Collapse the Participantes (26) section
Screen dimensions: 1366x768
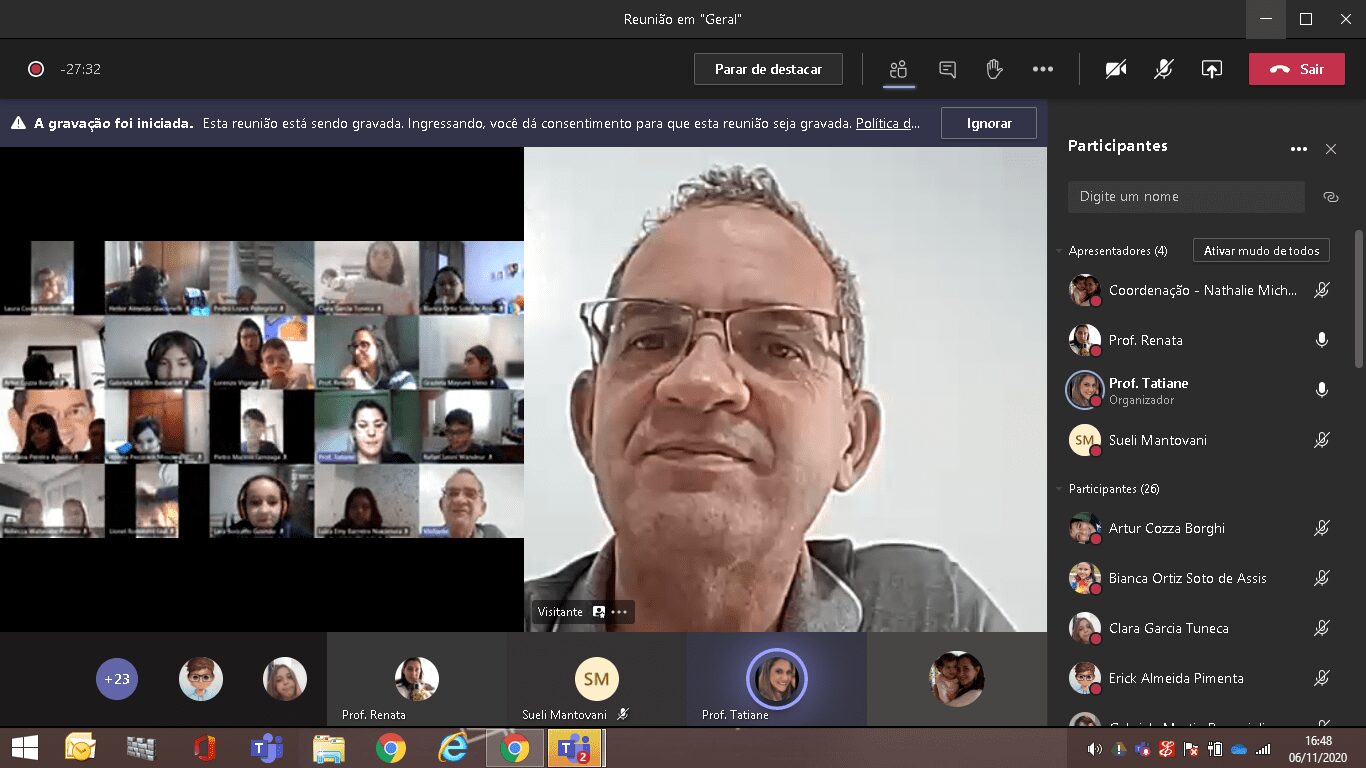(1059, 489)
